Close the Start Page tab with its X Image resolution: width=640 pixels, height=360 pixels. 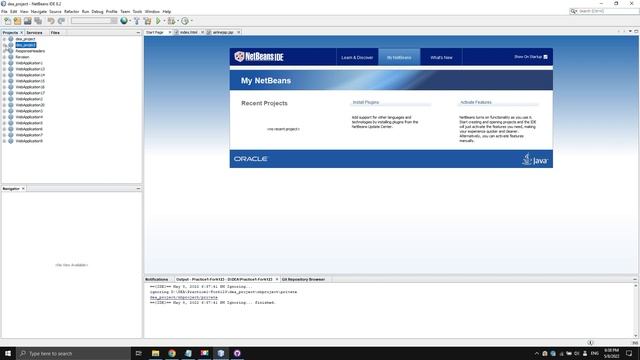point(170,32)
